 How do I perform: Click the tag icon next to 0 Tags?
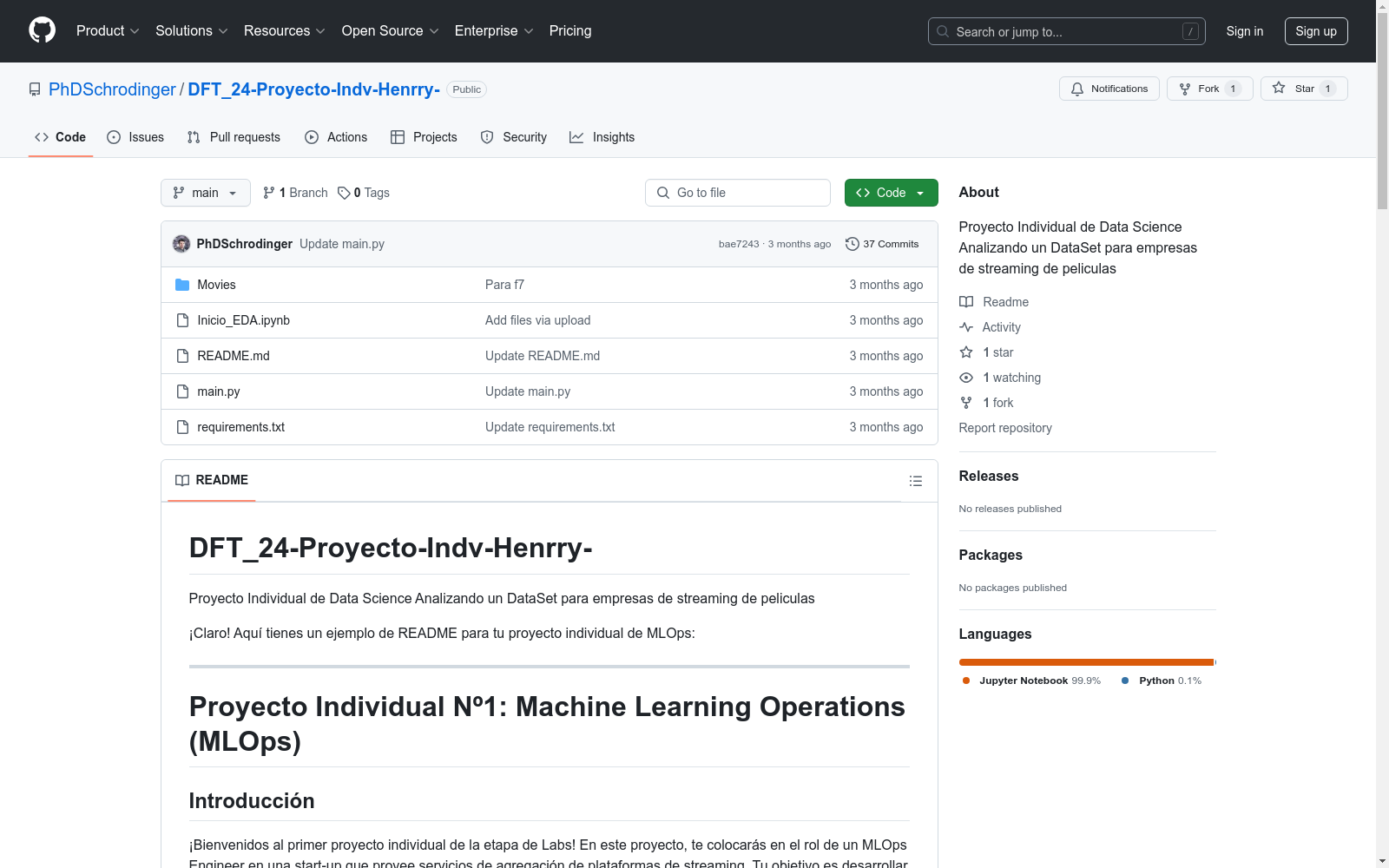pyautogui.click(x=344, y=193)
